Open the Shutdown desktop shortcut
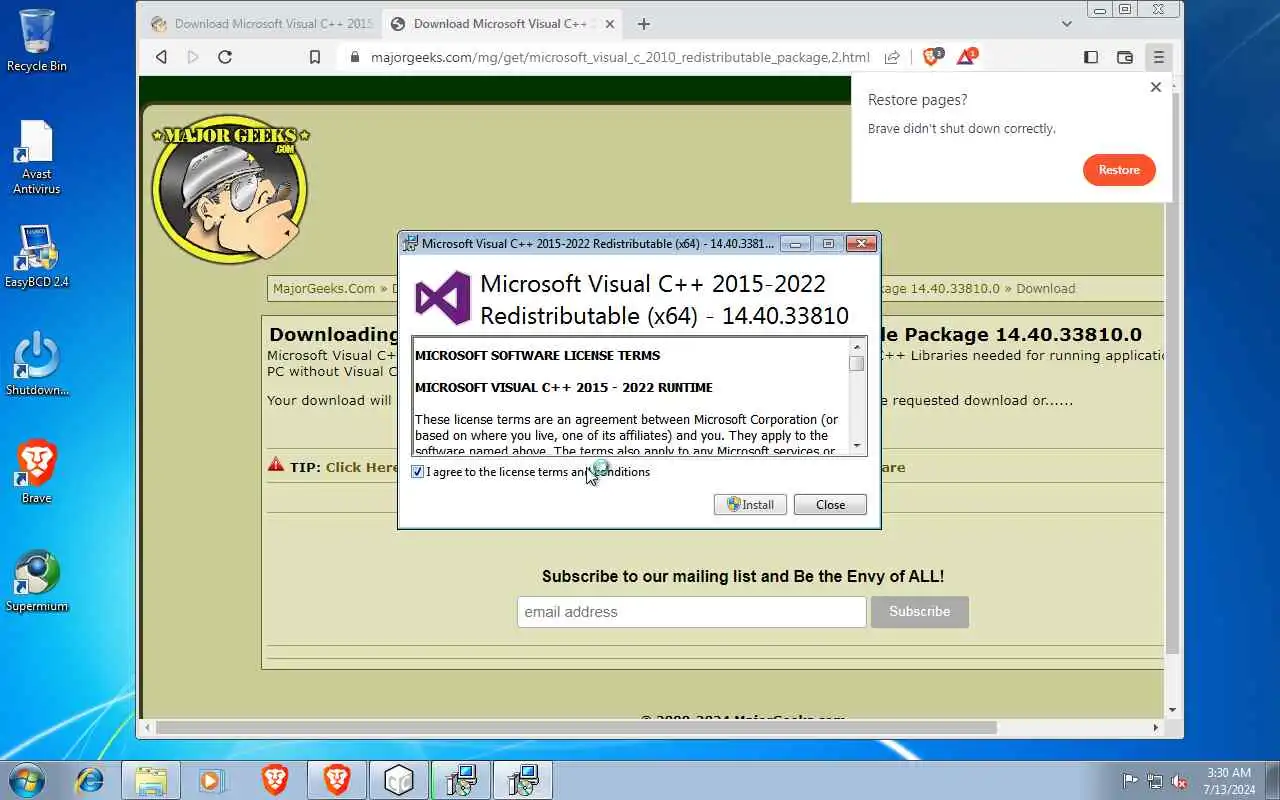 (x=37, y=363)
